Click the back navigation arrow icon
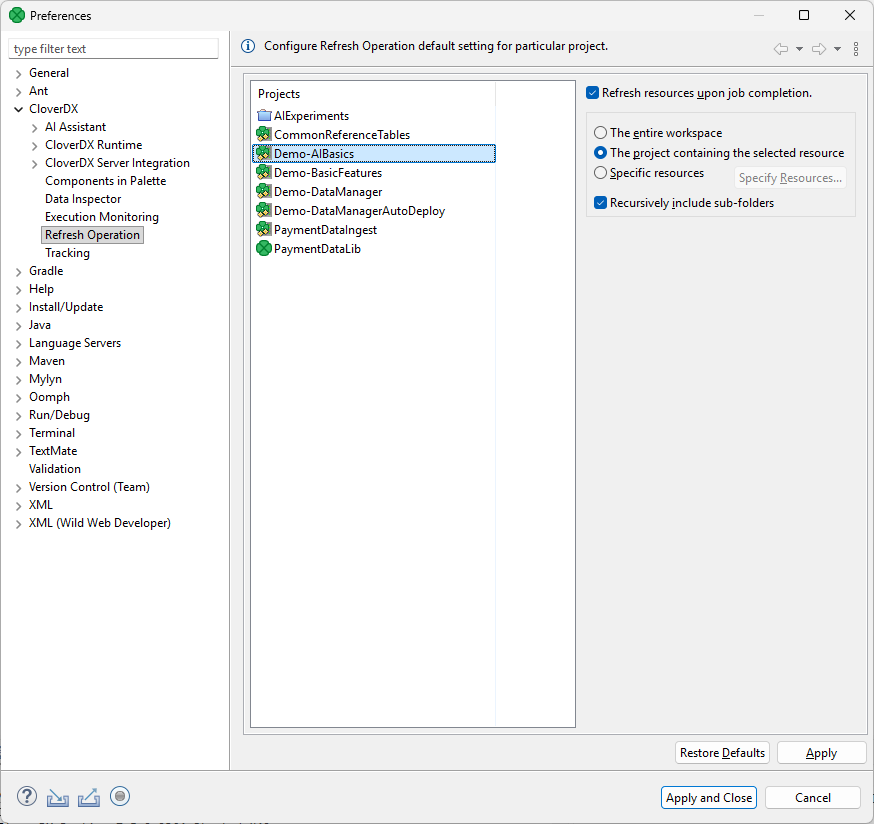This screenshot has height=824, width=874. [781, 49]
